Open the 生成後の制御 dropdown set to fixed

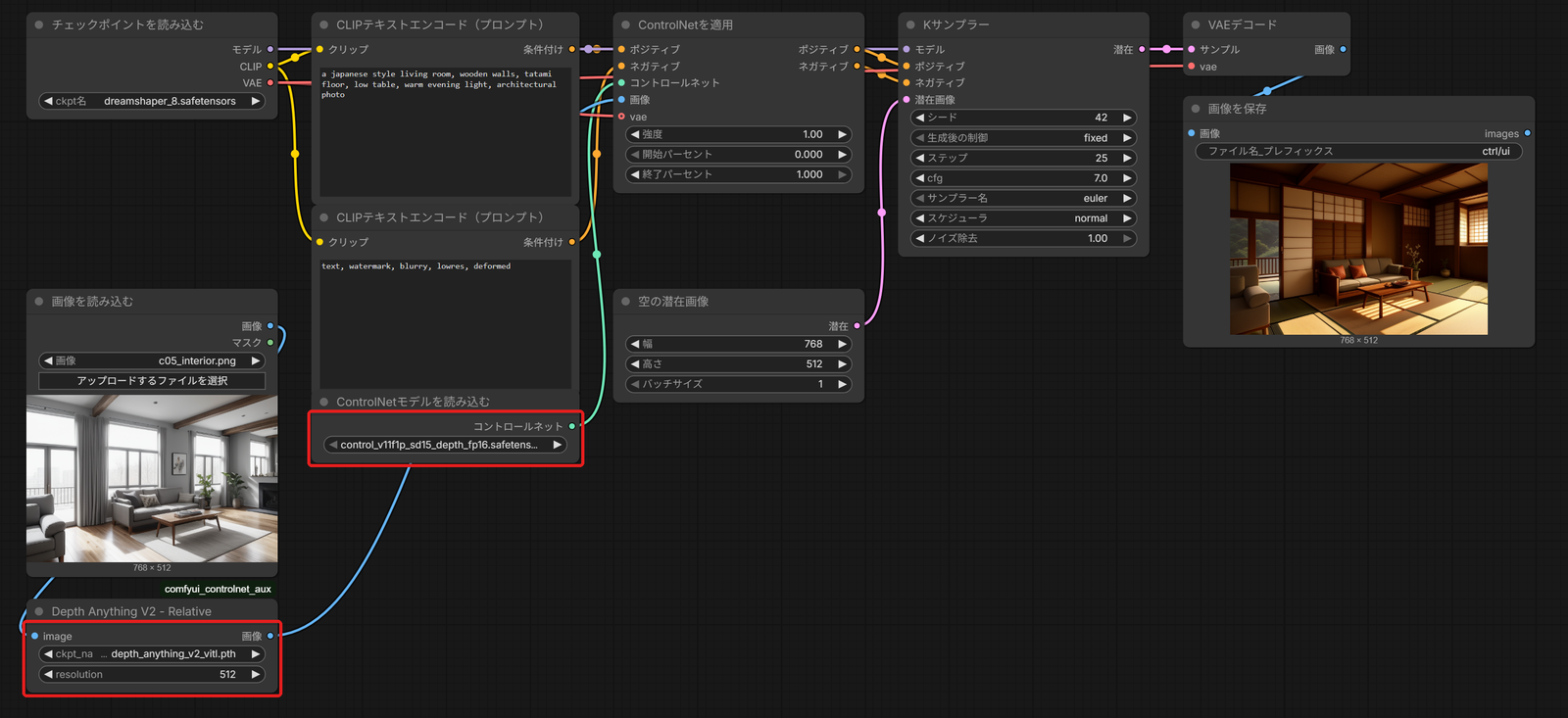1023,138
